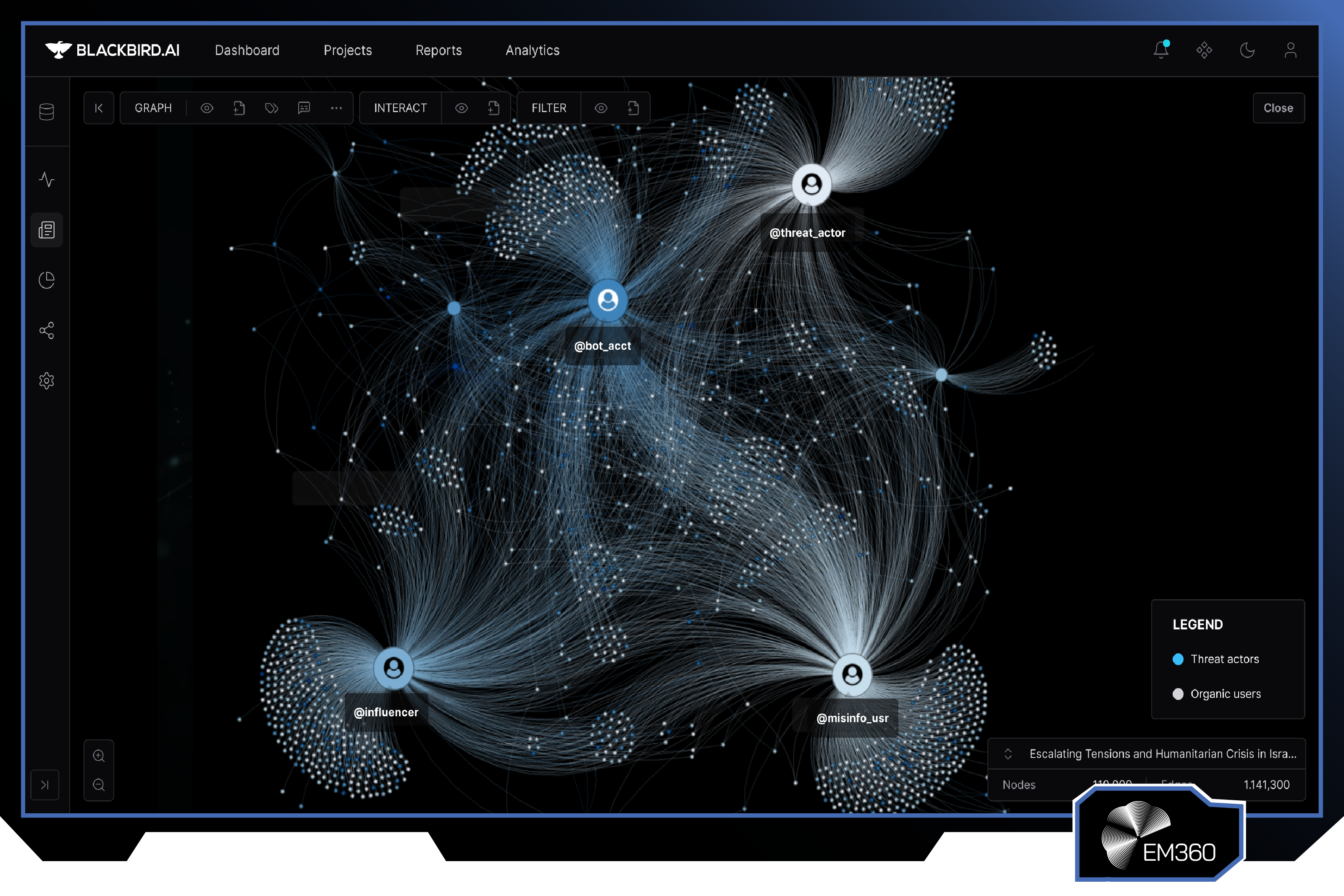Zoom out of the graph

pos(99,785)
